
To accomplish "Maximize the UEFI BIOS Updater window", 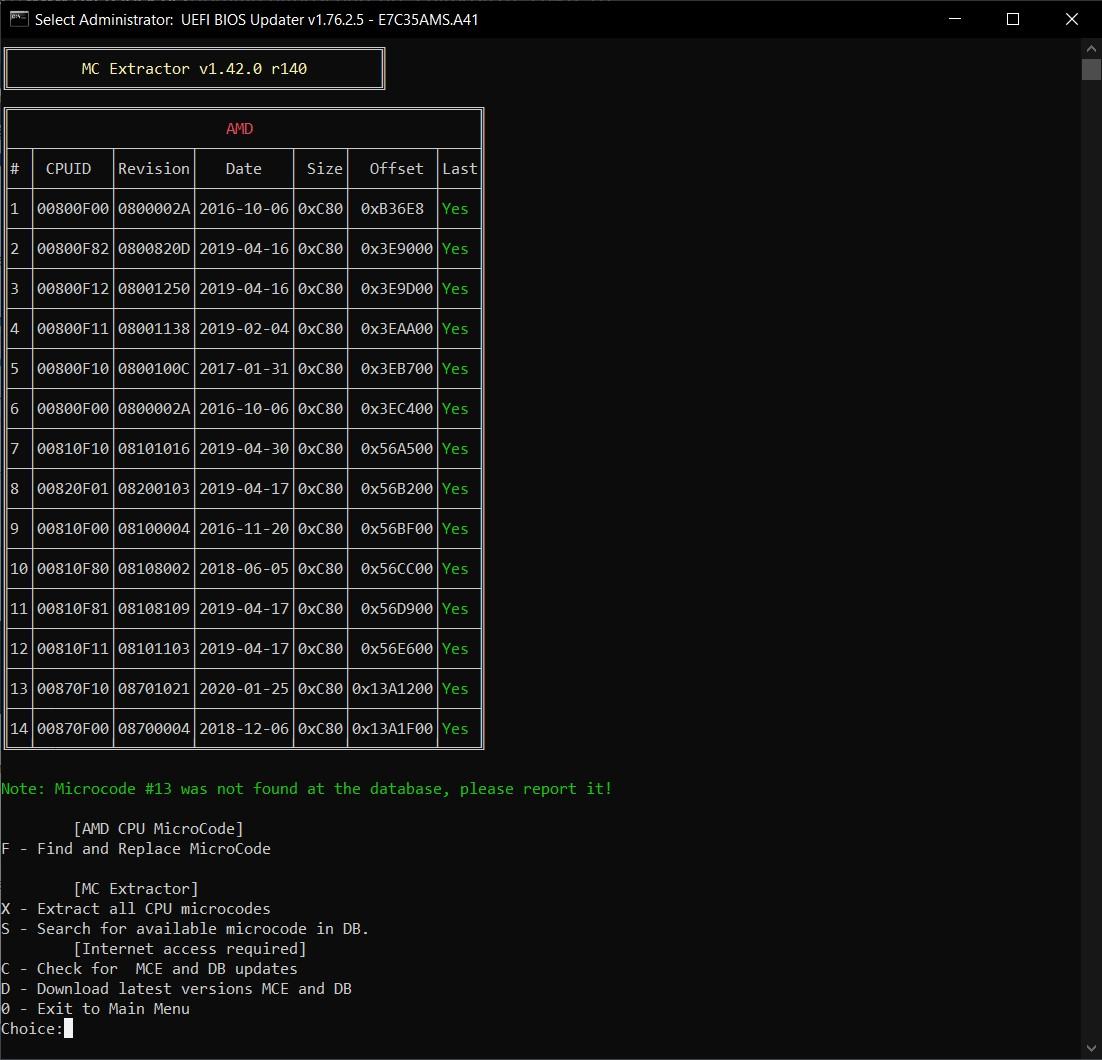I will click(1013, 19).
